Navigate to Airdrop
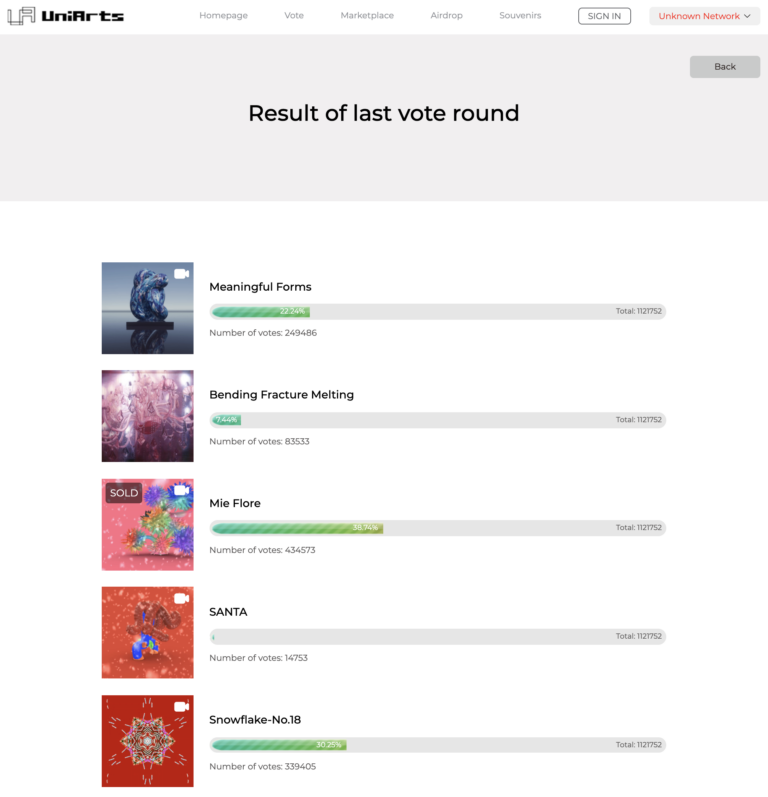This screenshot has height=797, width=768. pos(446,16)
